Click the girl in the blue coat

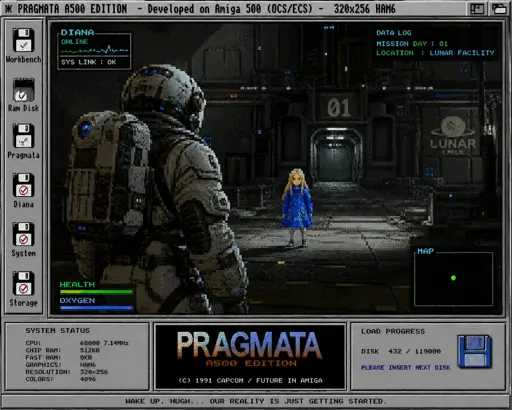297,207
